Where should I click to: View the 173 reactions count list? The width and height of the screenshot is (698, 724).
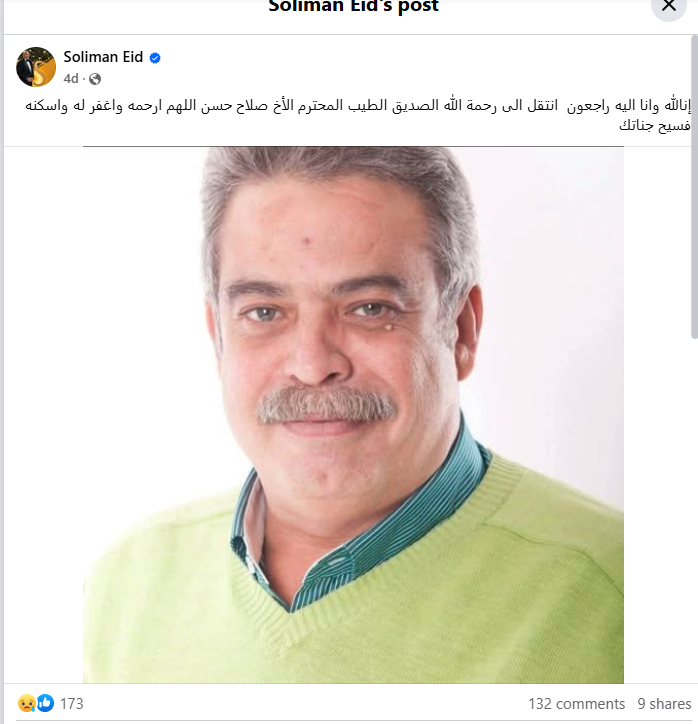click(x=72, y=703)
